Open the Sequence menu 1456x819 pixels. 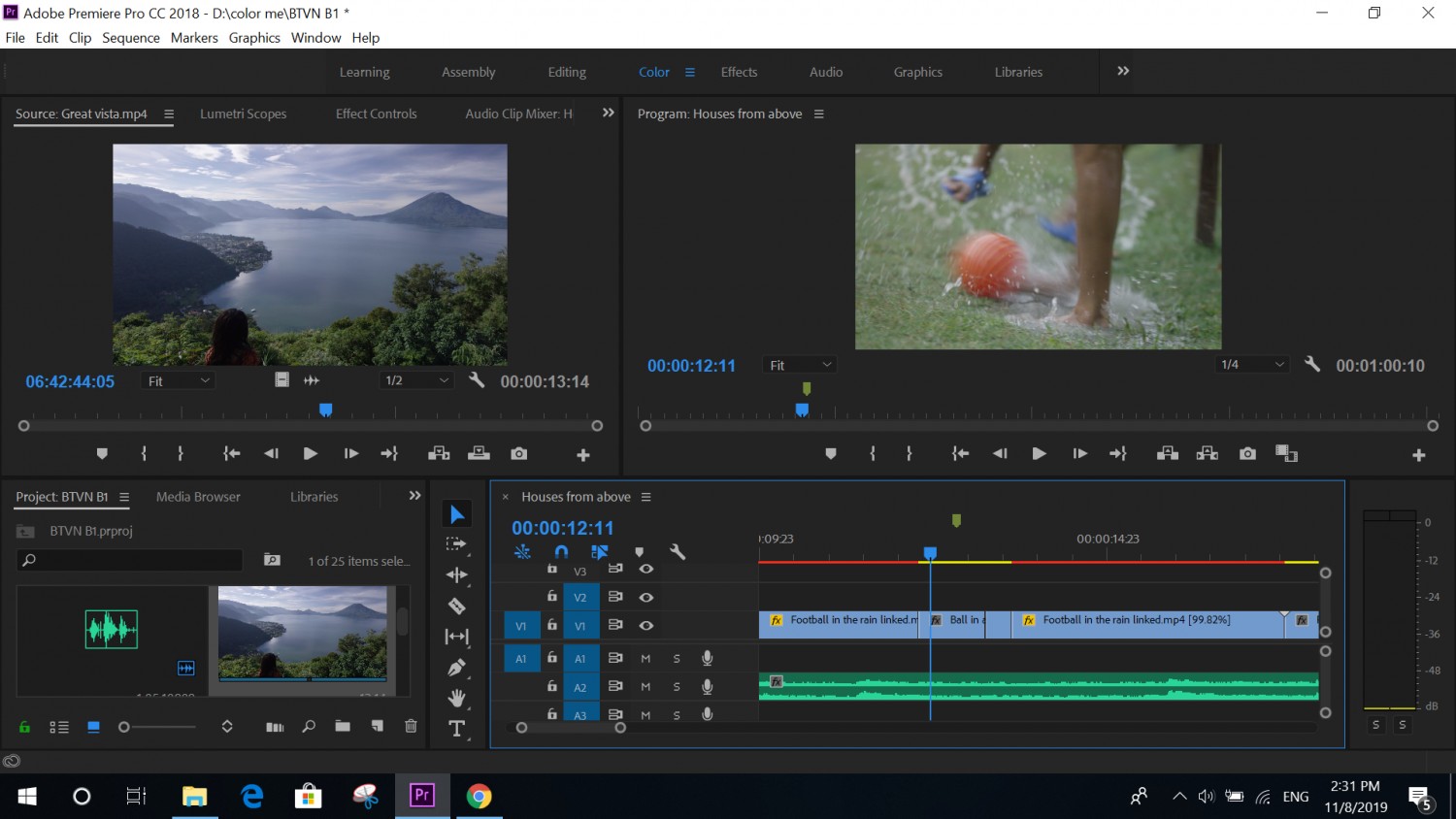pyautogui.click(x=131, y=38)
